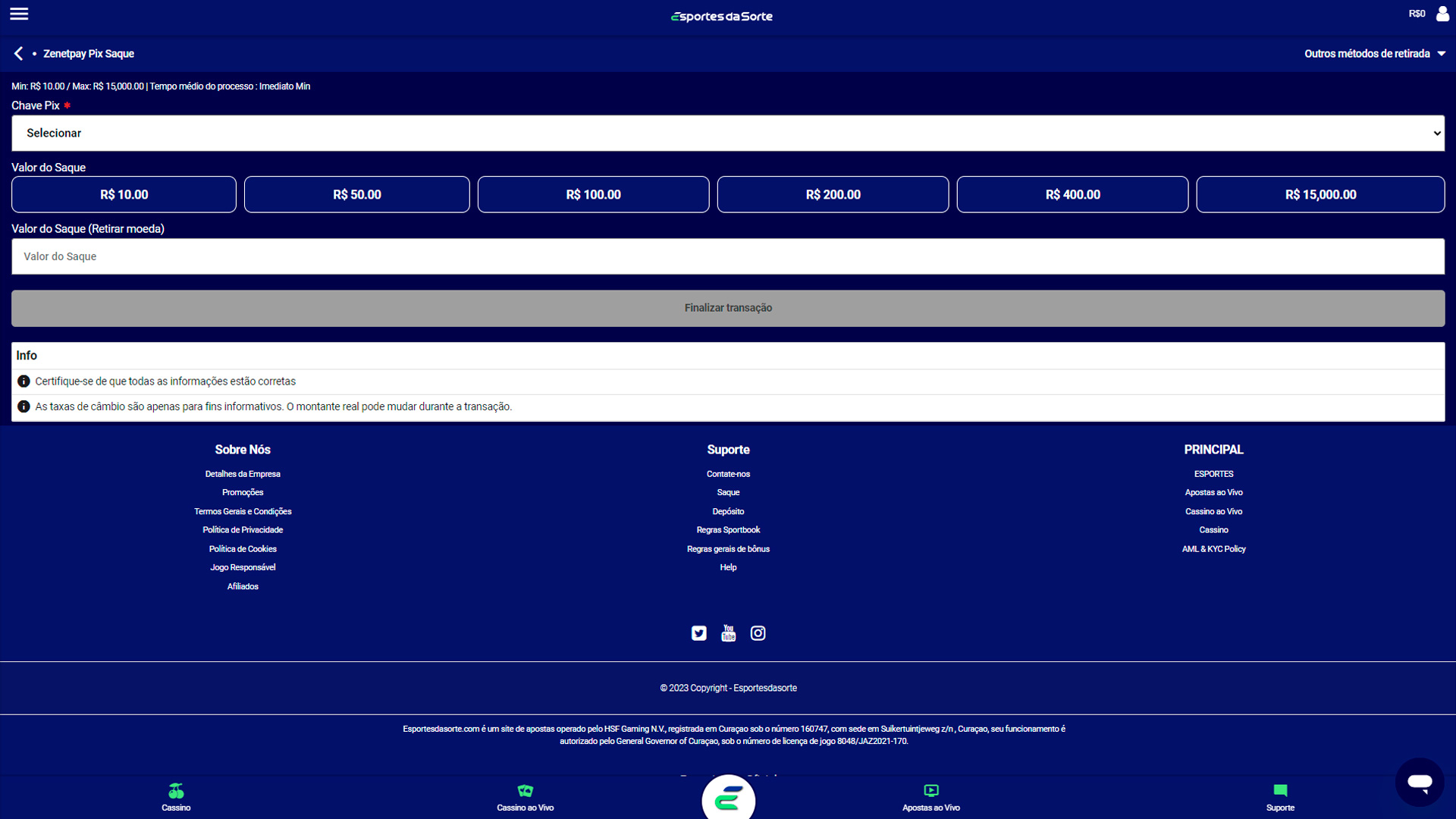Tap the center Esportes logo button
This screenshot has width=1456, height=819.
point(729,798)
